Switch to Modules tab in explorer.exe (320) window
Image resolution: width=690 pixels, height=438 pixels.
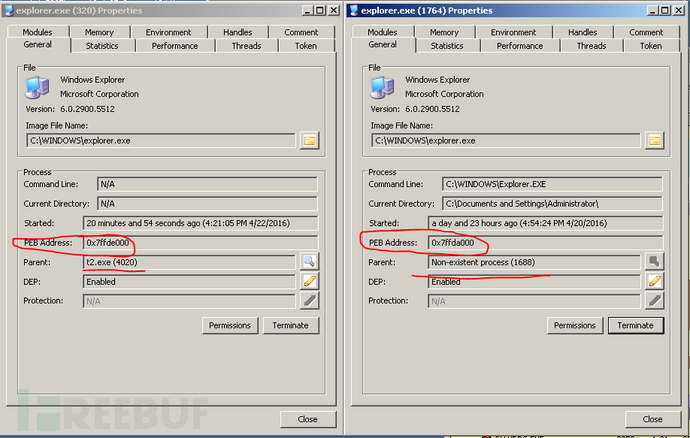coord(37,32)
